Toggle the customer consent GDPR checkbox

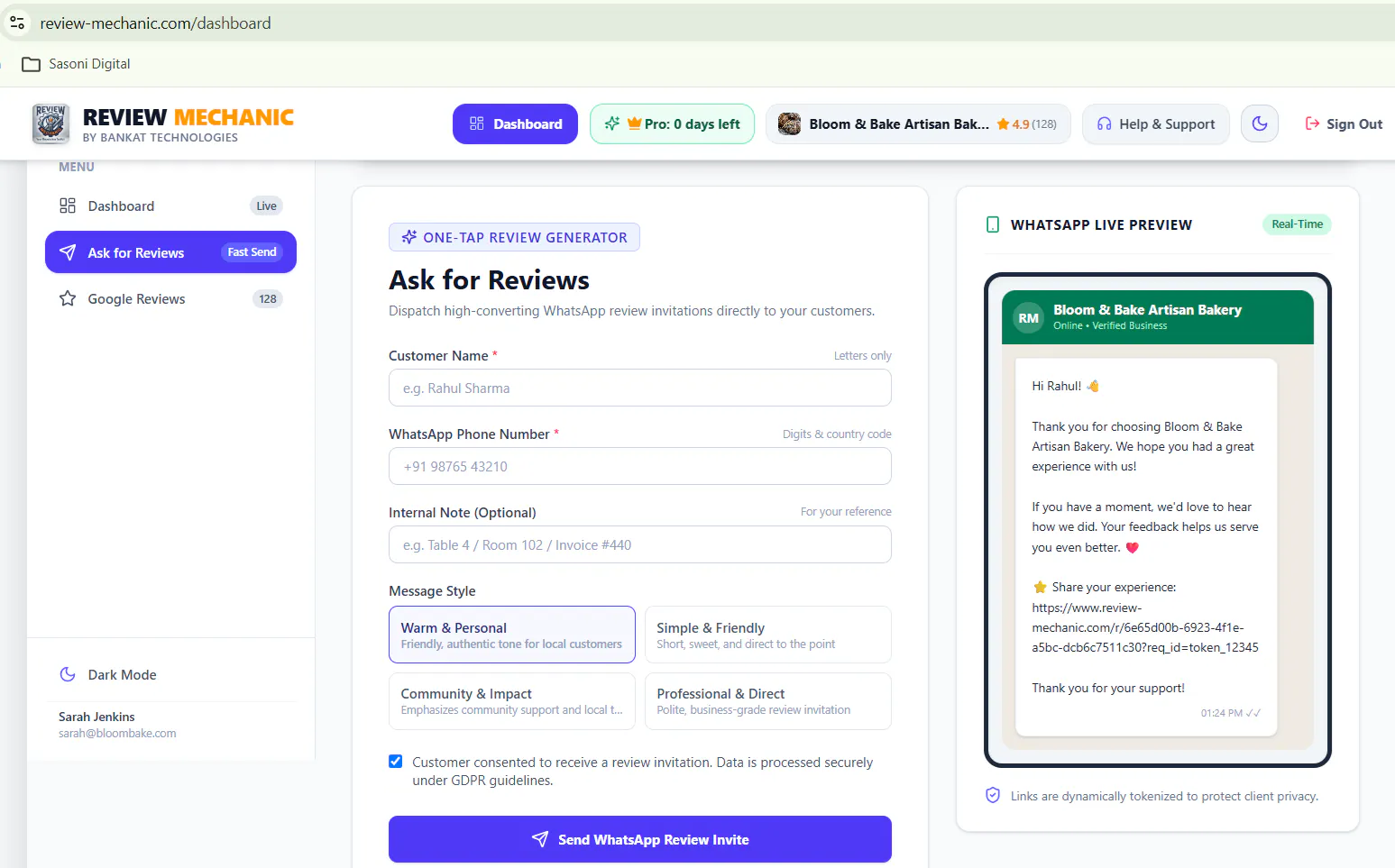395,762
